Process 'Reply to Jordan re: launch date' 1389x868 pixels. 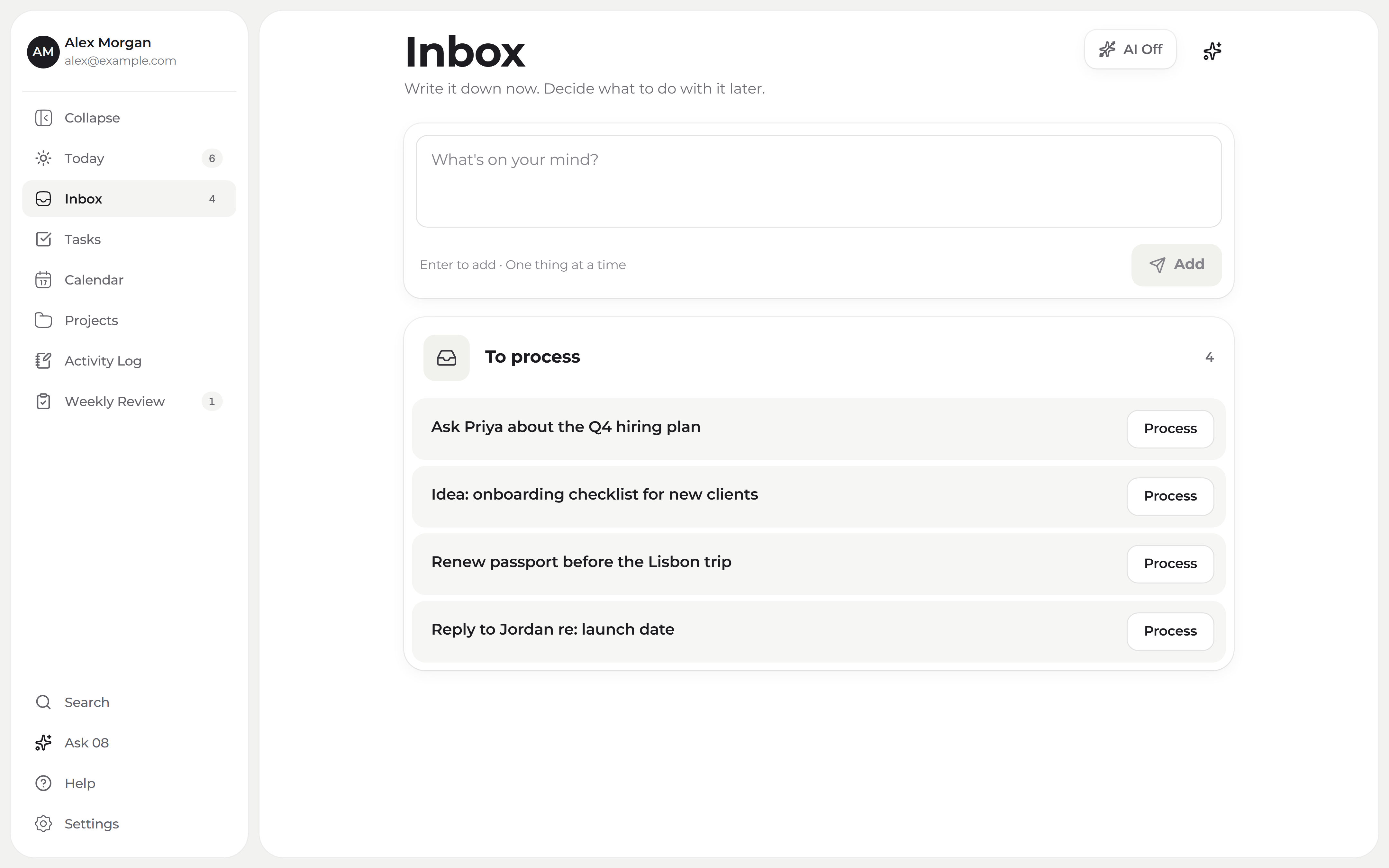tap(1170, 631)
